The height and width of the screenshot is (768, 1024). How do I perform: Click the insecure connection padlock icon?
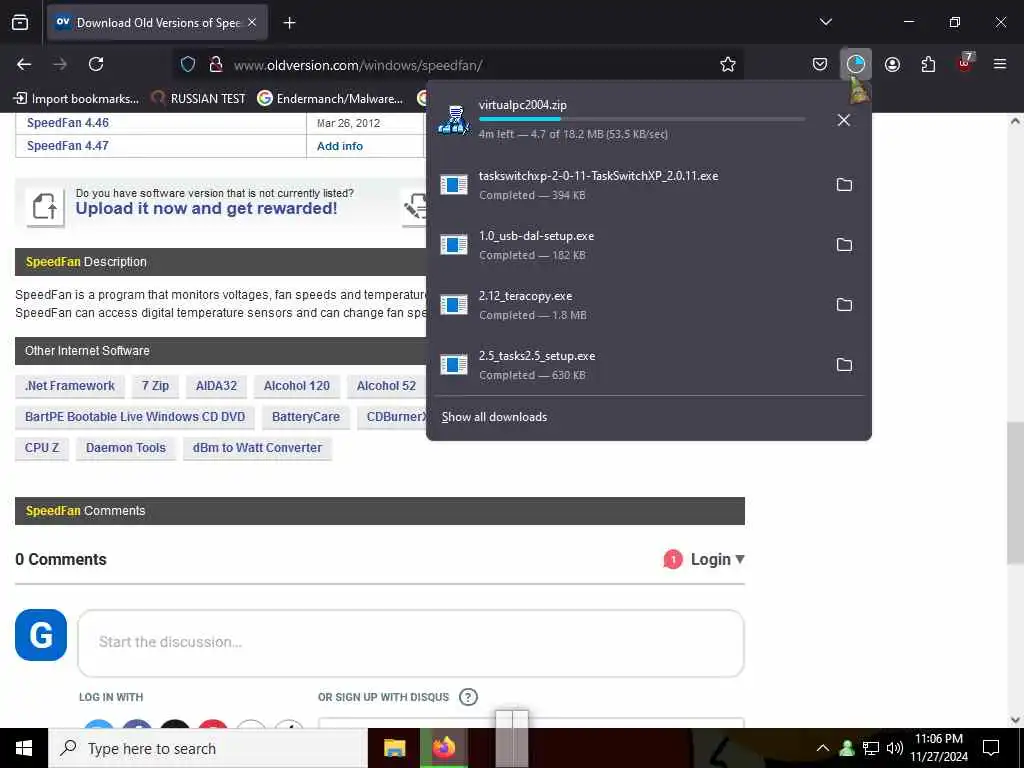tap(216, 64)
